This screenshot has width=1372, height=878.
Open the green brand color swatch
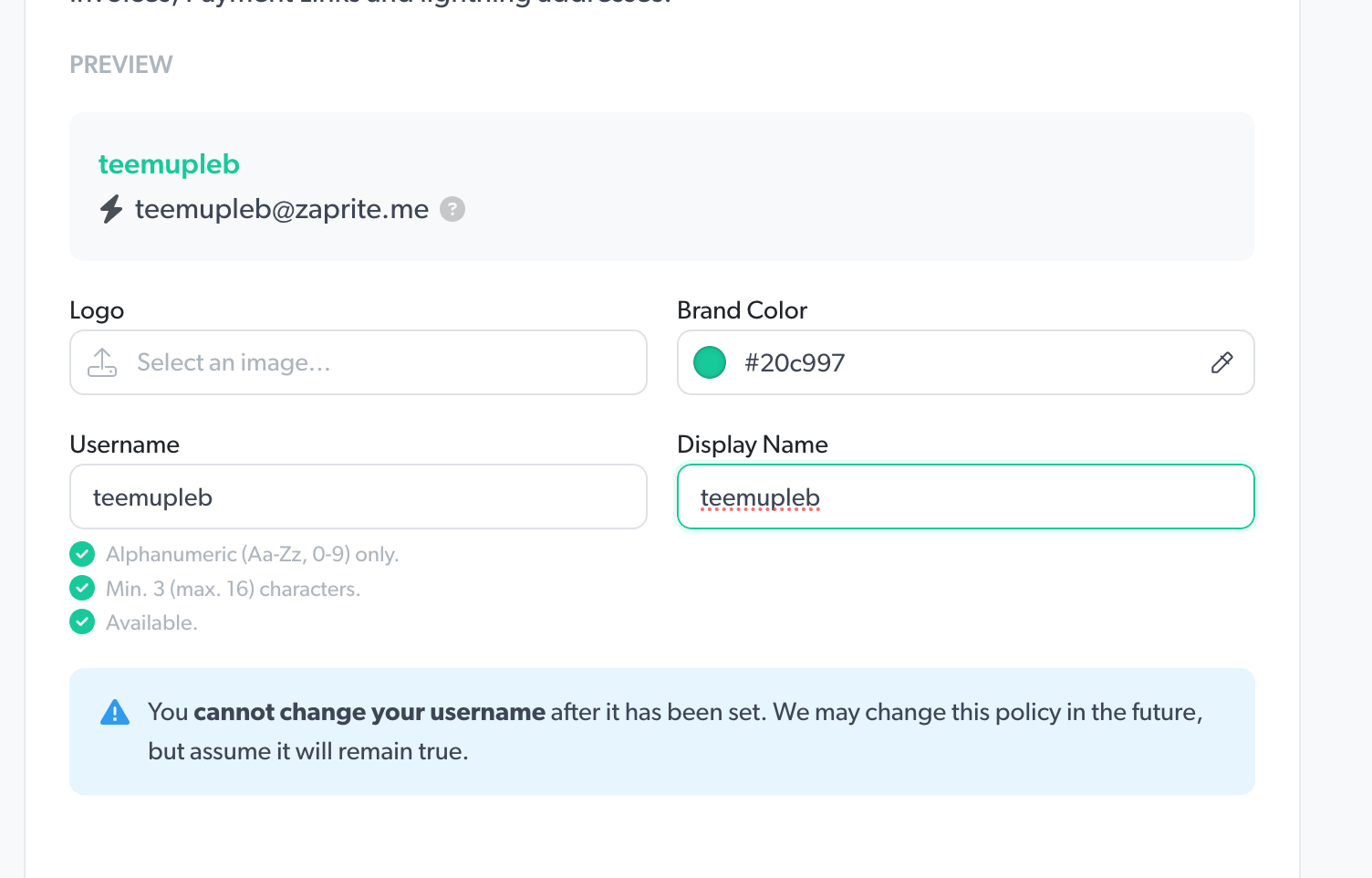[710, 362]
